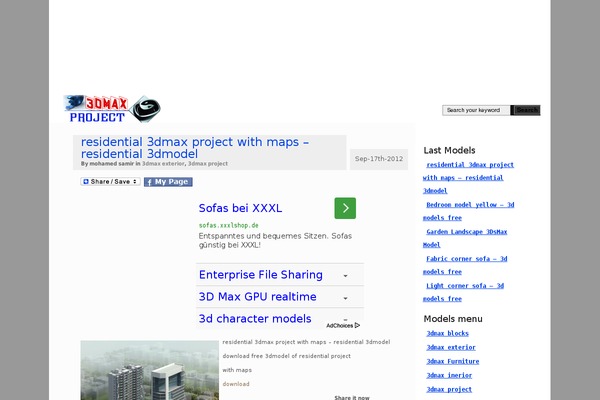Select 3dmax project in Models menu
The image size is (600, 400).
pyautogui.click(x=449, y=390)
